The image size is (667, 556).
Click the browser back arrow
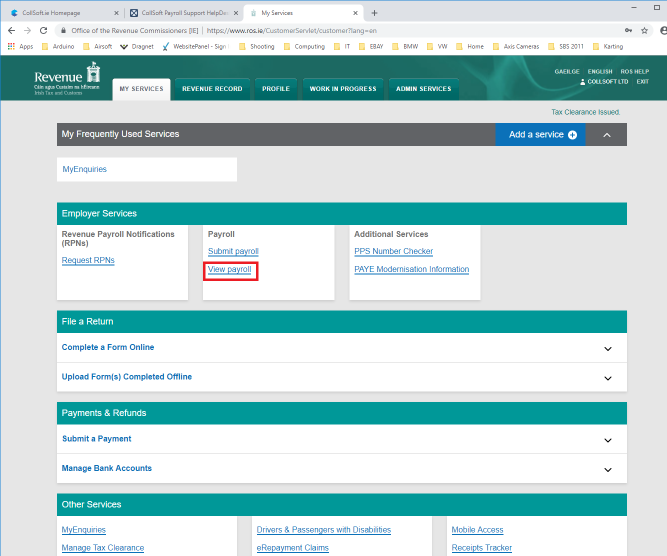point(11,31)
